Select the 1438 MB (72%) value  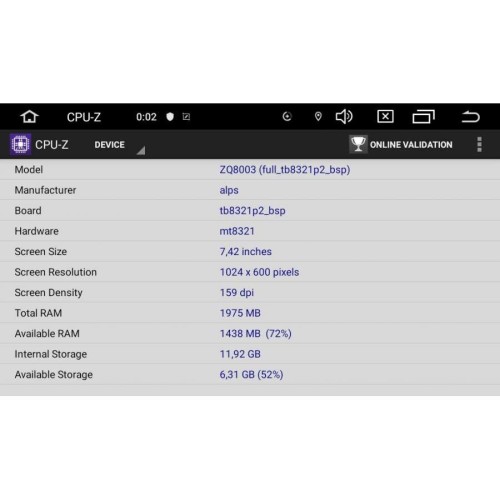[x=256, y=334]
